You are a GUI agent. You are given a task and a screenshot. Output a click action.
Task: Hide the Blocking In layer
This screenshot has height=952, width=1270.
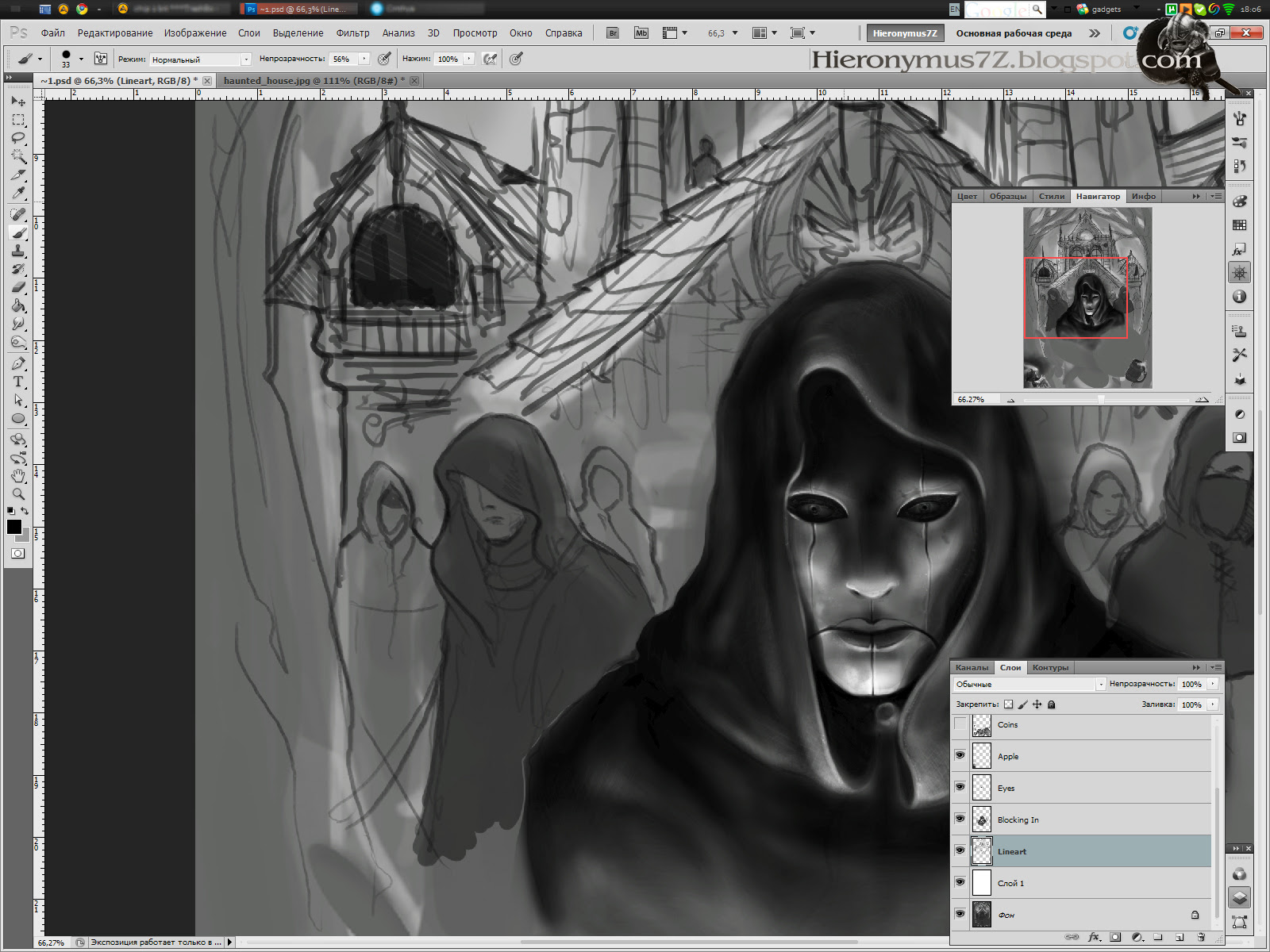pos(960,819)
